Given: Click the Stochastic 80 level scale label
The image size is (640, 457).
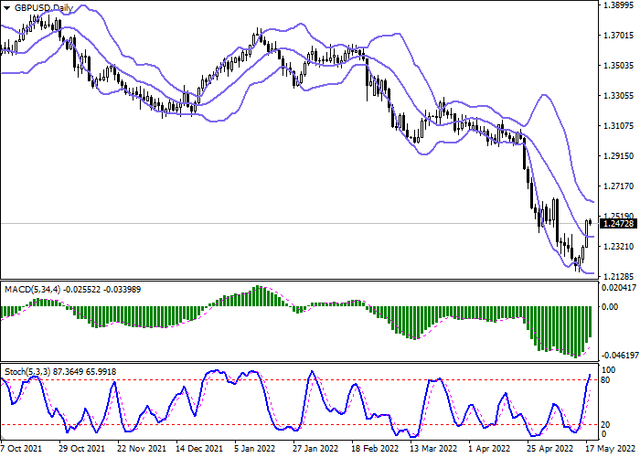Looking at the screenshot, I should (607, 381).
